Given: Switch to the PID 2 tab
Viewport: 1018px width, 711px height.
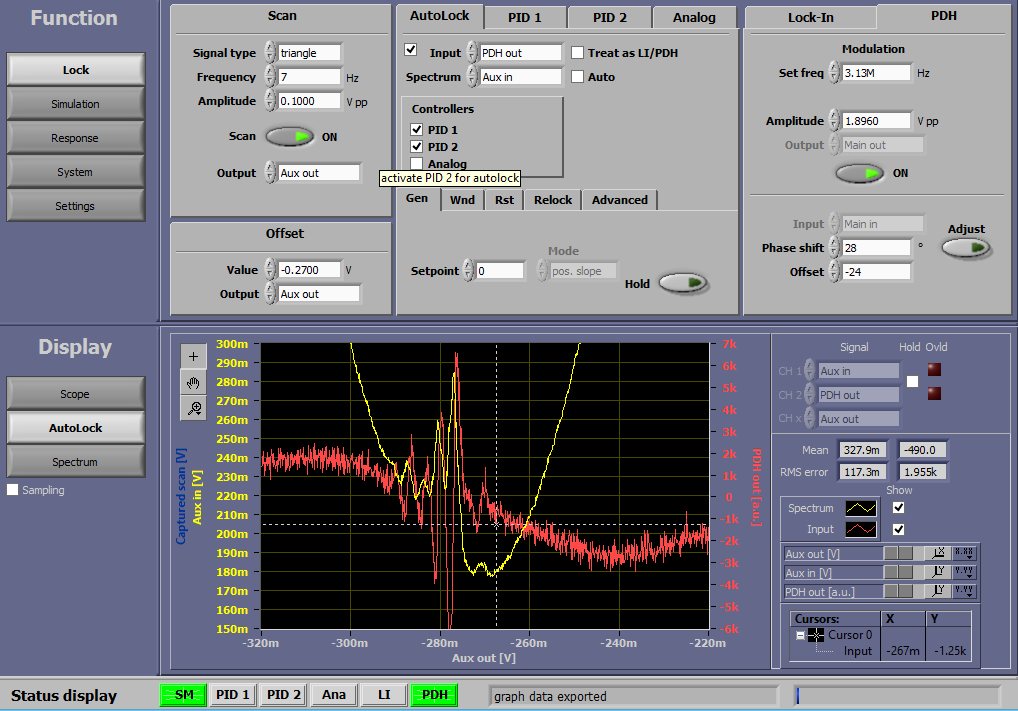Looking at the screenshot, I should pos(610,18).
